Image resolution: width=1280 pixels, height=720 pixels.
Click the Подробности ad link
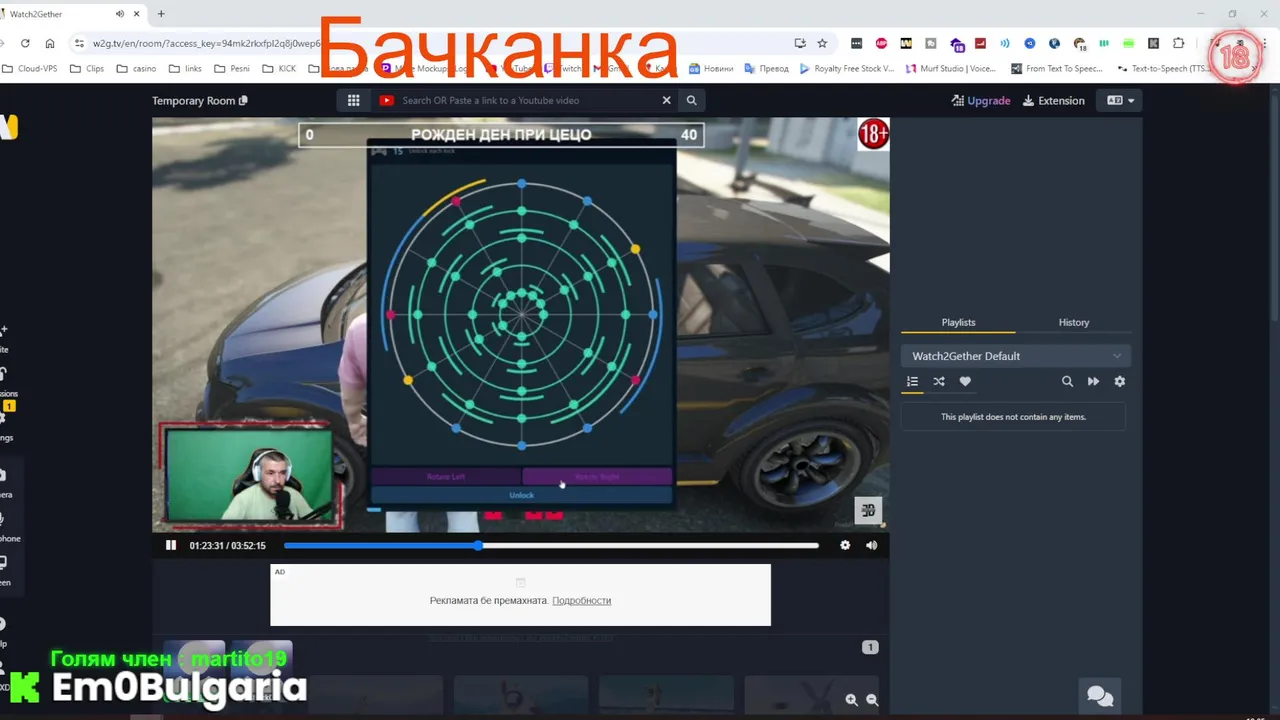tap(581, 600)
